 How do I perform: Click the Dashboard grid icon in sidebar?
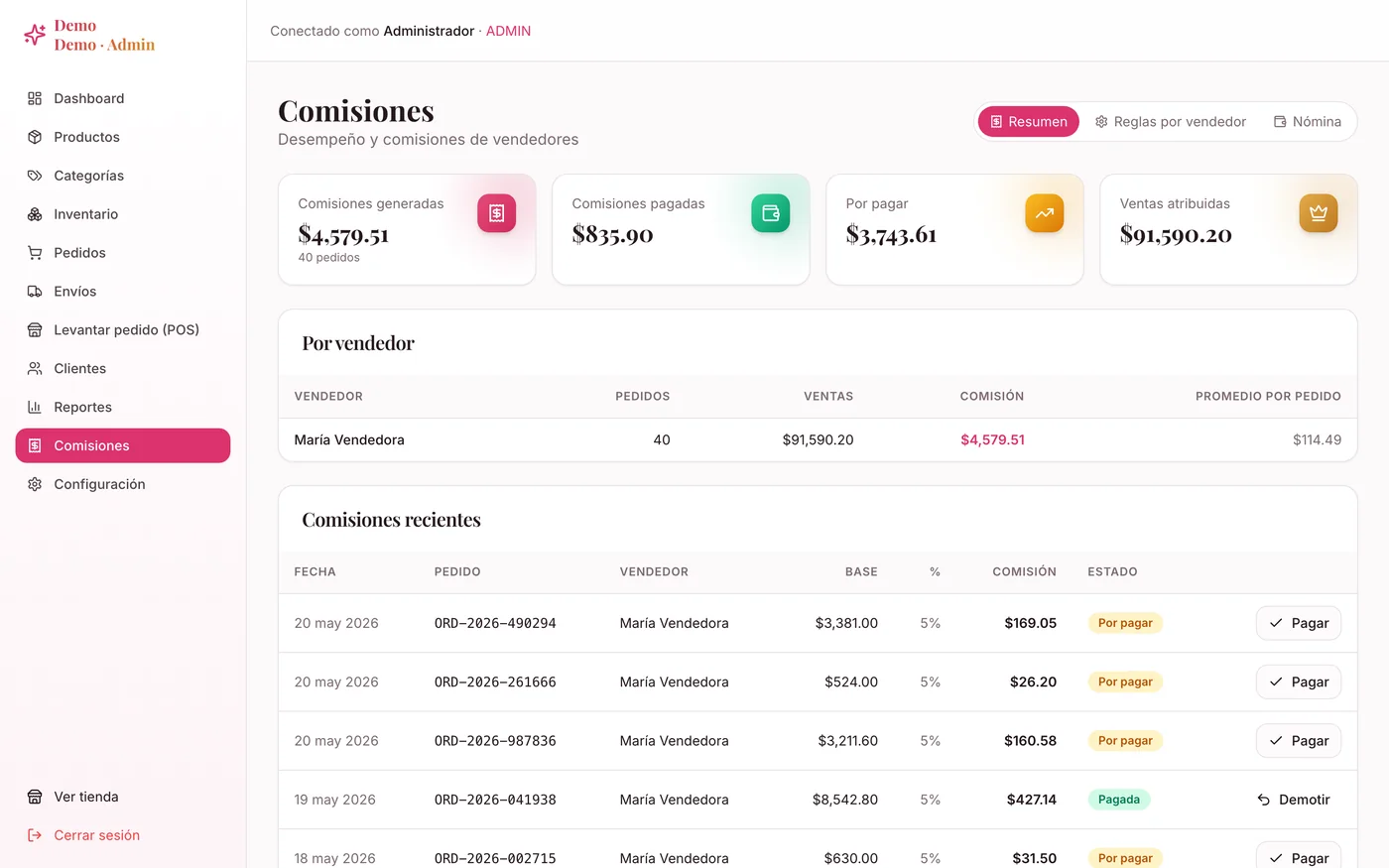pyautogui.click(x=35, y=98)
